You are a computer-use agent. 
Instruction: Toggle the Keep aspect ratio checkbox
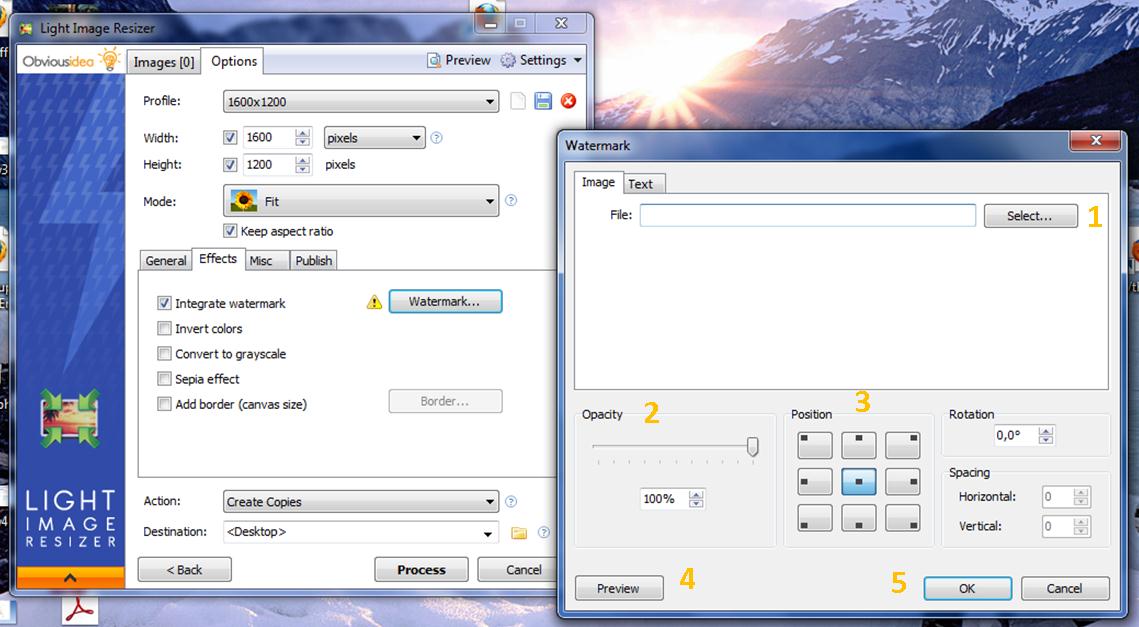point(231,231)
